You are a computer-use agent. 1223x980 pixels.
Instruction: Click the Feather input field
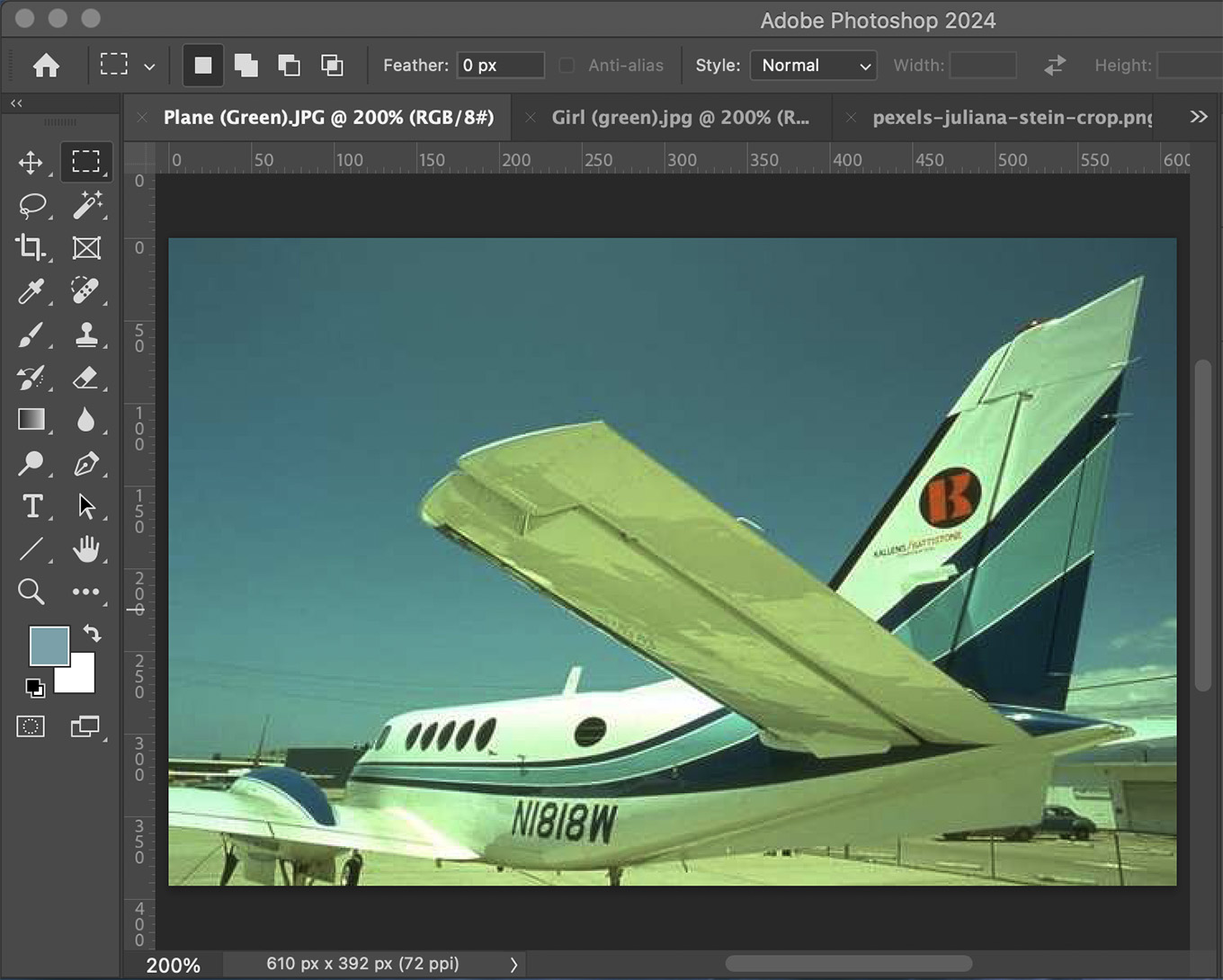tap(500, 66)
